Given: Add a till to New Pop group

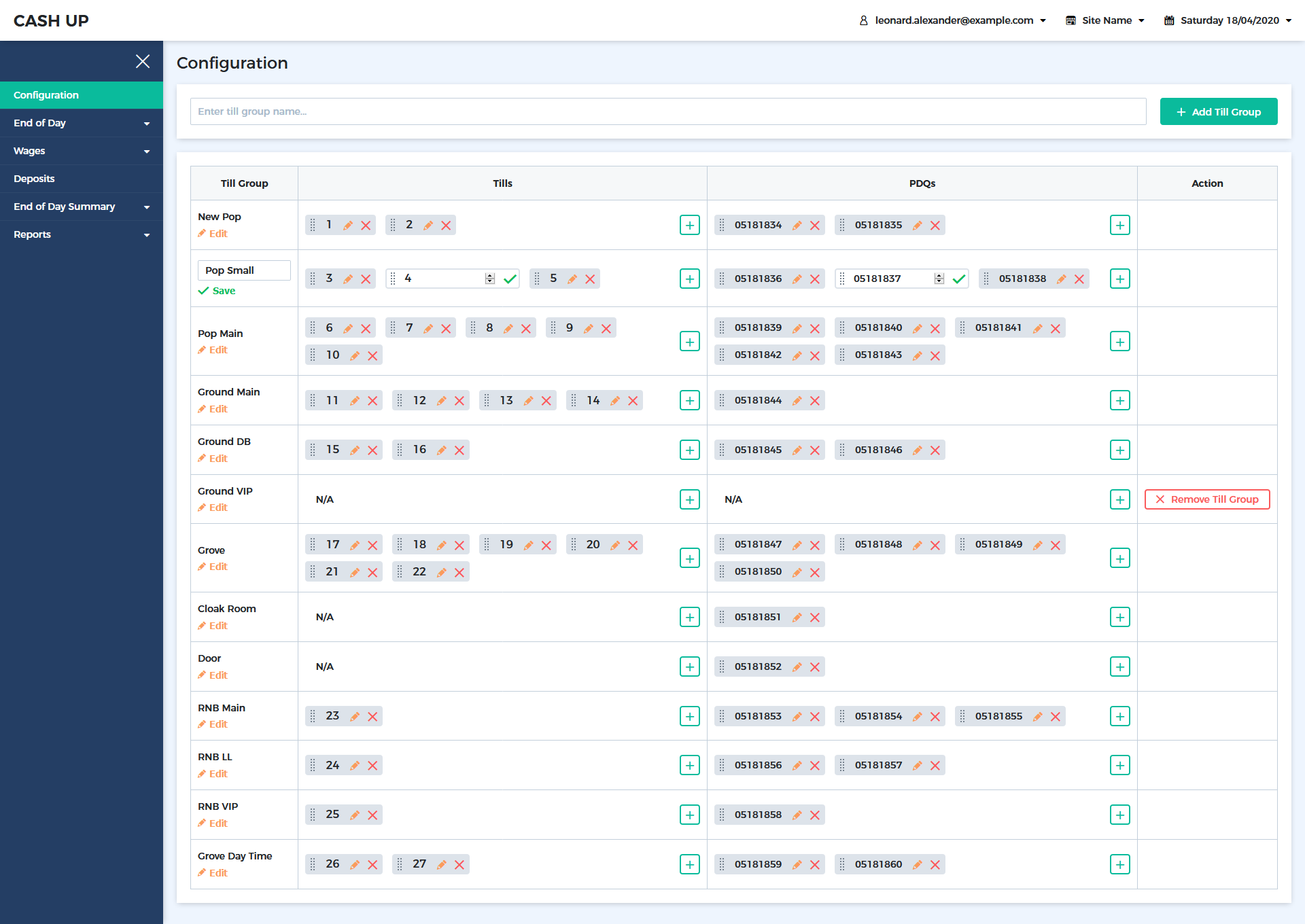Looking at the screenshot, I should (689, 226).
